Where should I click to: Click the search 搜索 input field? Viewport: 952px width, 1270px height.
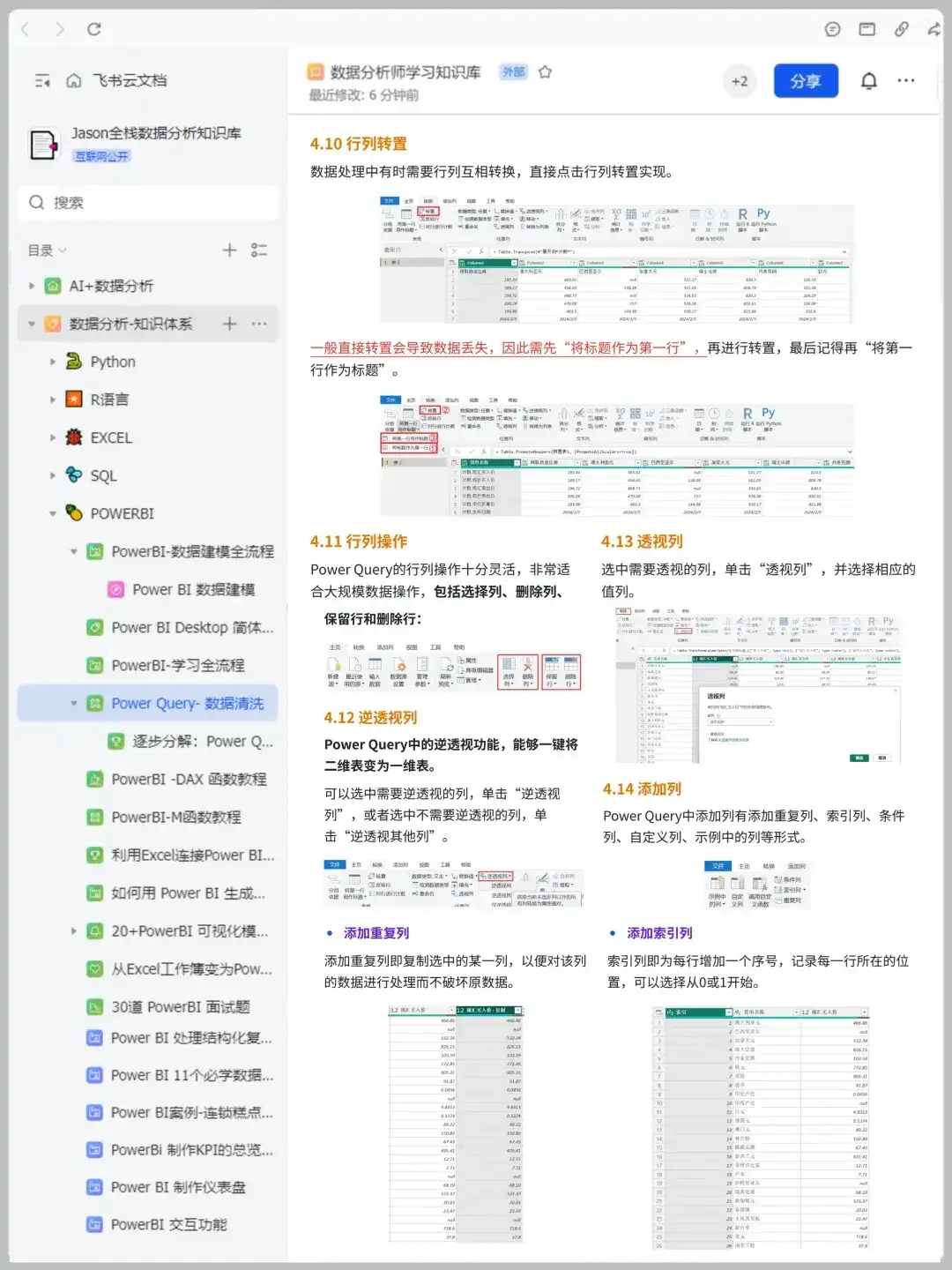[147, 202]
